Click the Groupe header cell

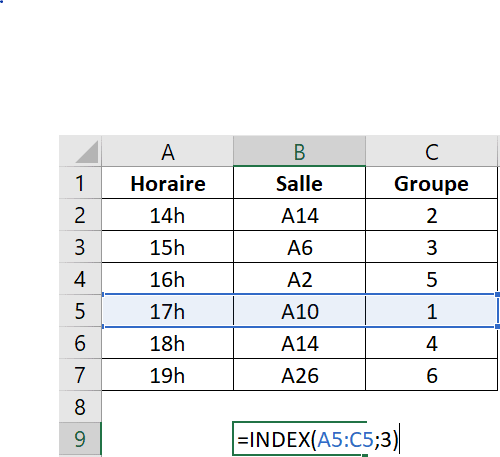click(432, 183)
